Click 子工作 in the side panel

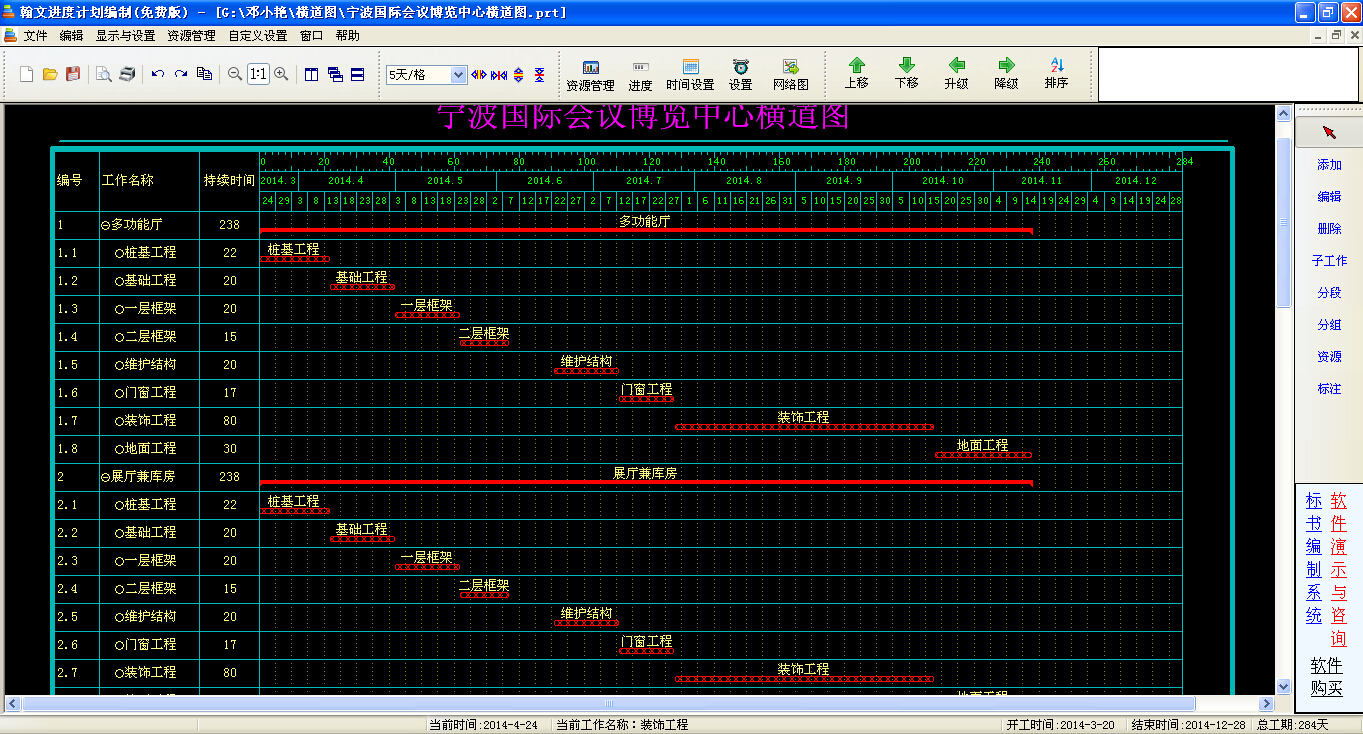(x=1329, y=261)
